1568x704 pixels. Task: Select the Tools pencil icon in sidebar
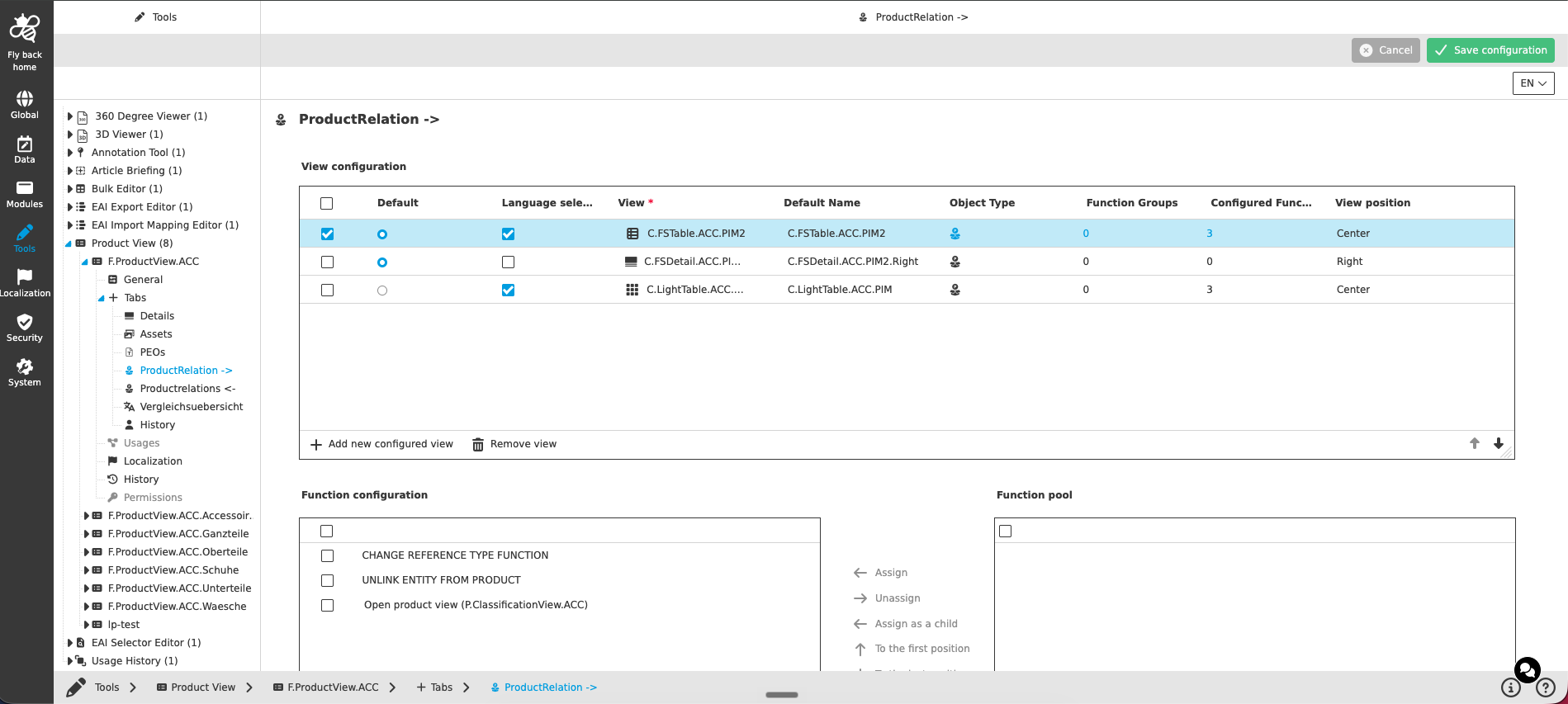click(25, 233)
